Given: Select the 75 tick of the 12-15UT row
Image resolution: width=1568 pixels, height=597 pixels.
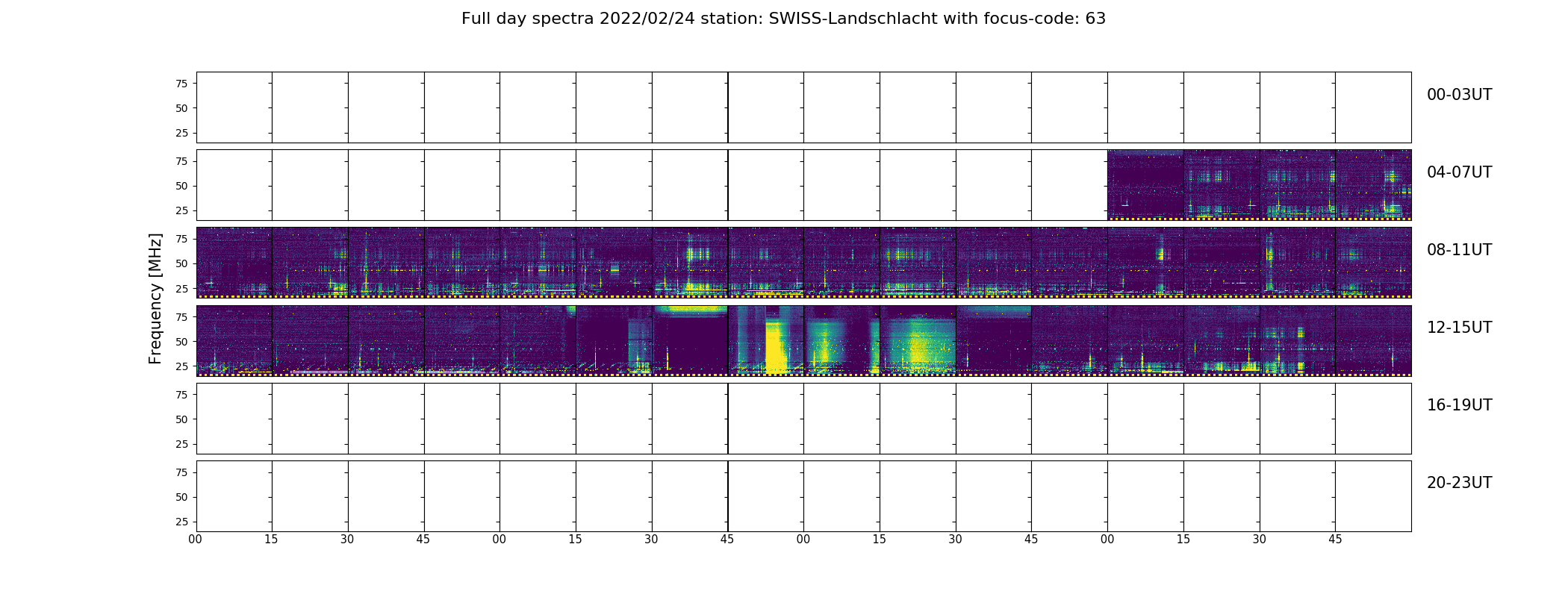Looking at the screenshot, I should pos(181,316).
